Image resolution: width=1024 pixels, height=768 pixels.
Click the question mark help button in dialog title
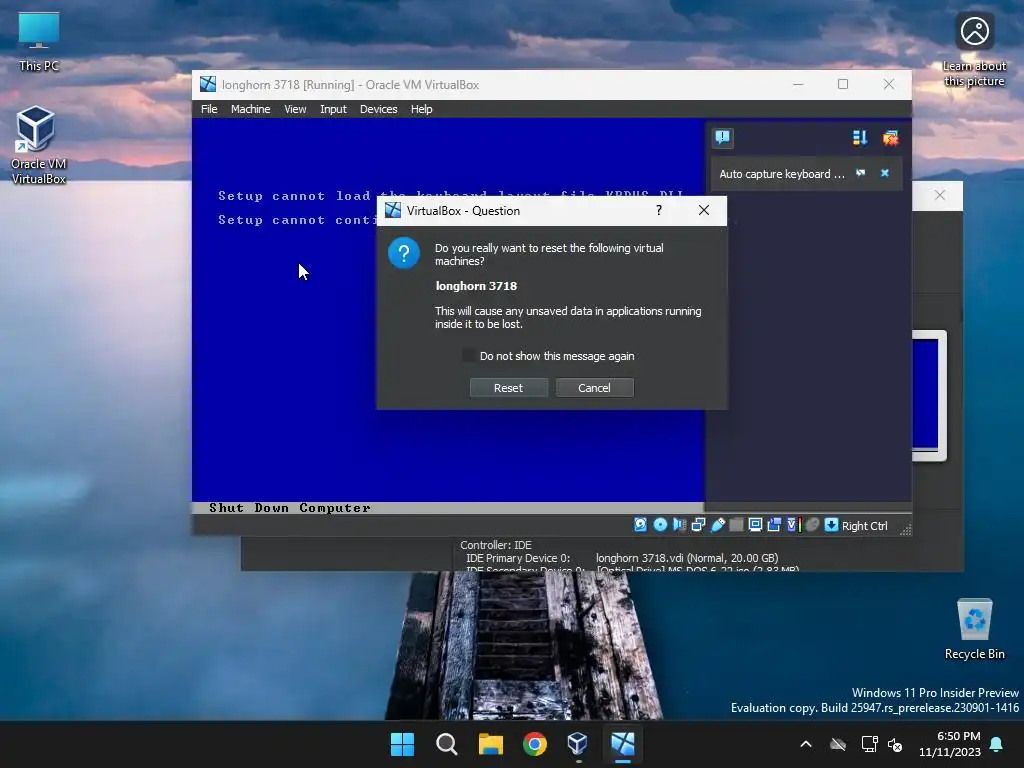coord(659,210)
